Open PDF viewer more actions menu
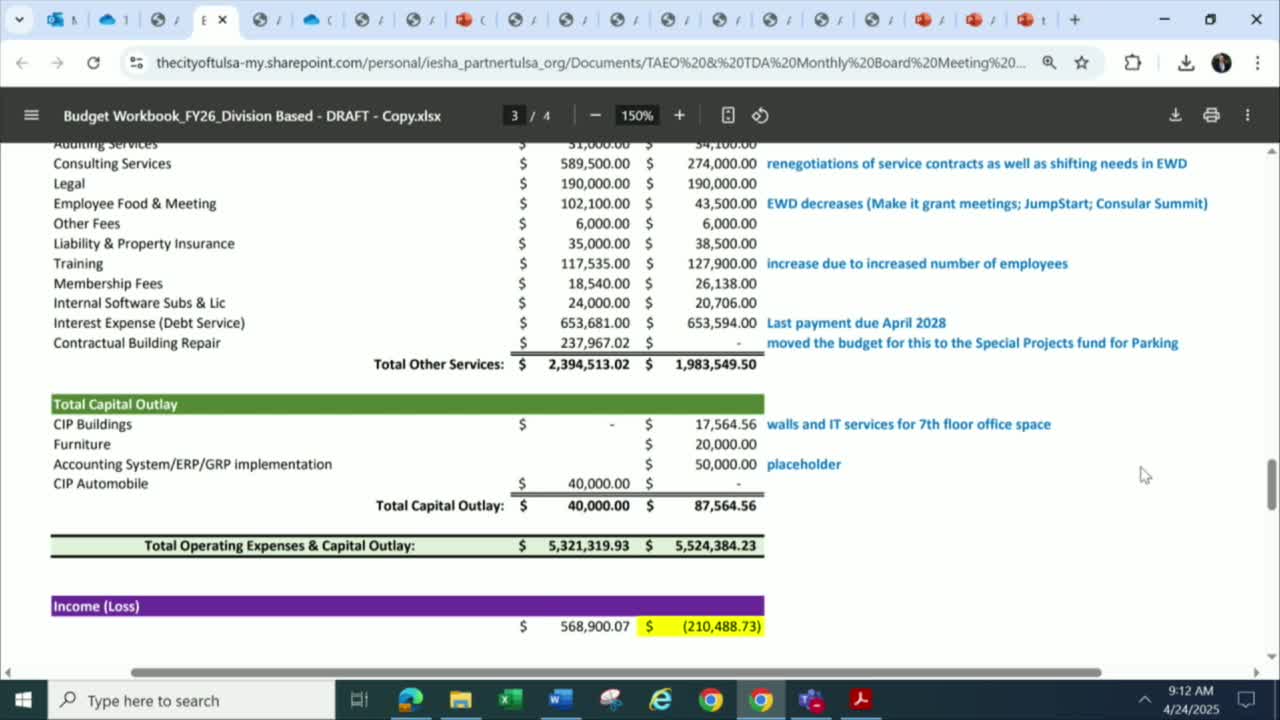 click(1247, 115)
